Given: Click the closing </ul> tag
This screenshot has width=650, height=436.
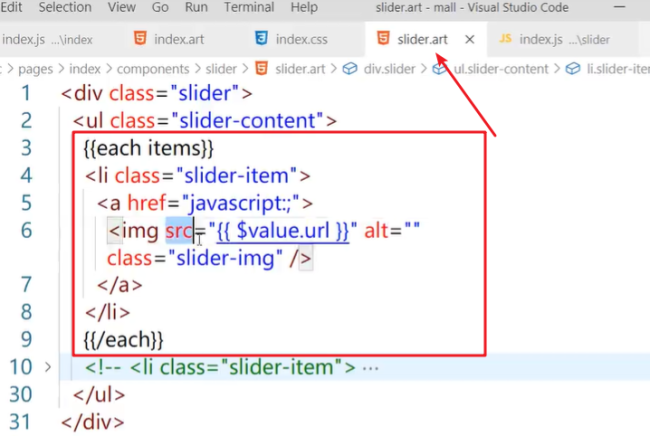Looking at the screenshot, I should coord(99,395).
